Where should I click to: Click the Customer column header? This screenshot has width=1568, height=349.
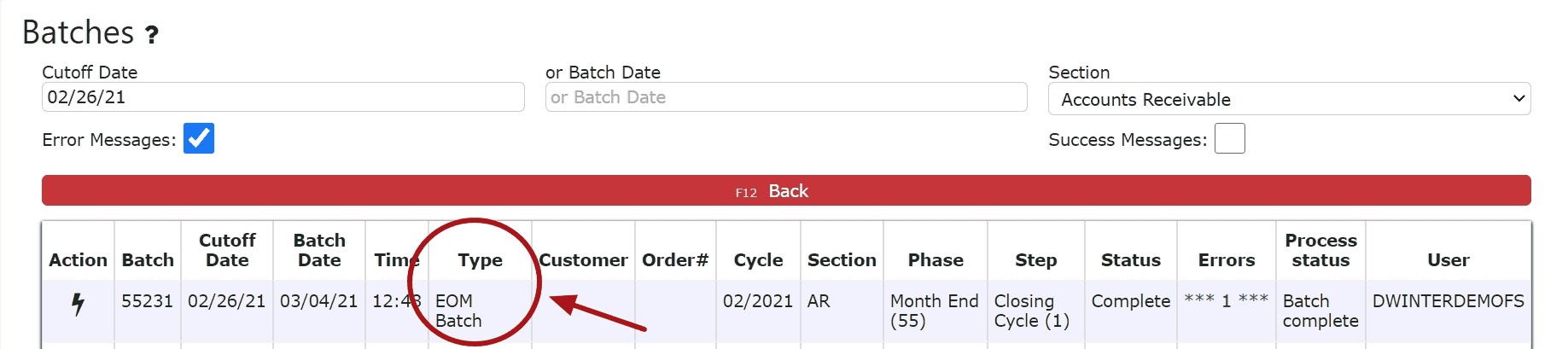click(x=583, y=260)
